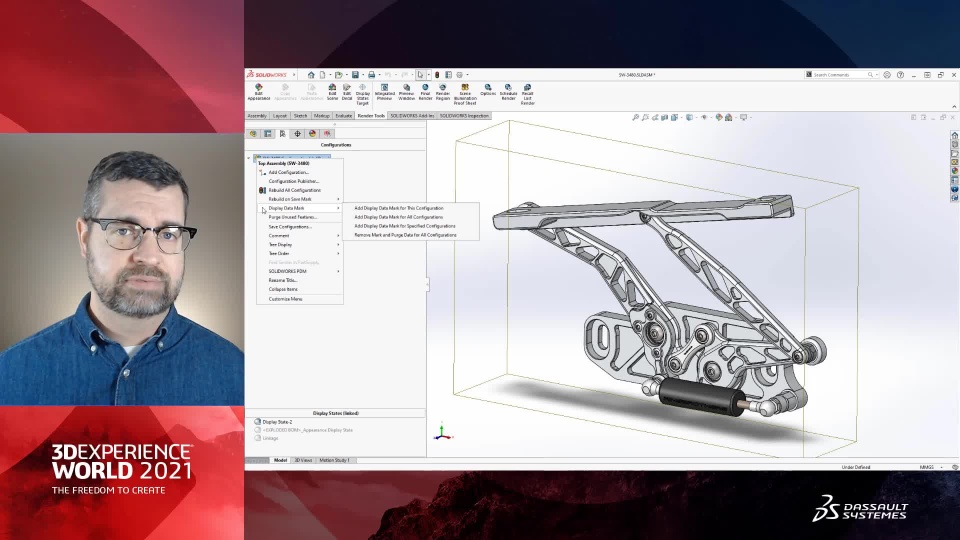Viewport: 960px width, 540px height.
Task: Choose Purge Unused Features from the menu
Action: coord(299,217)
